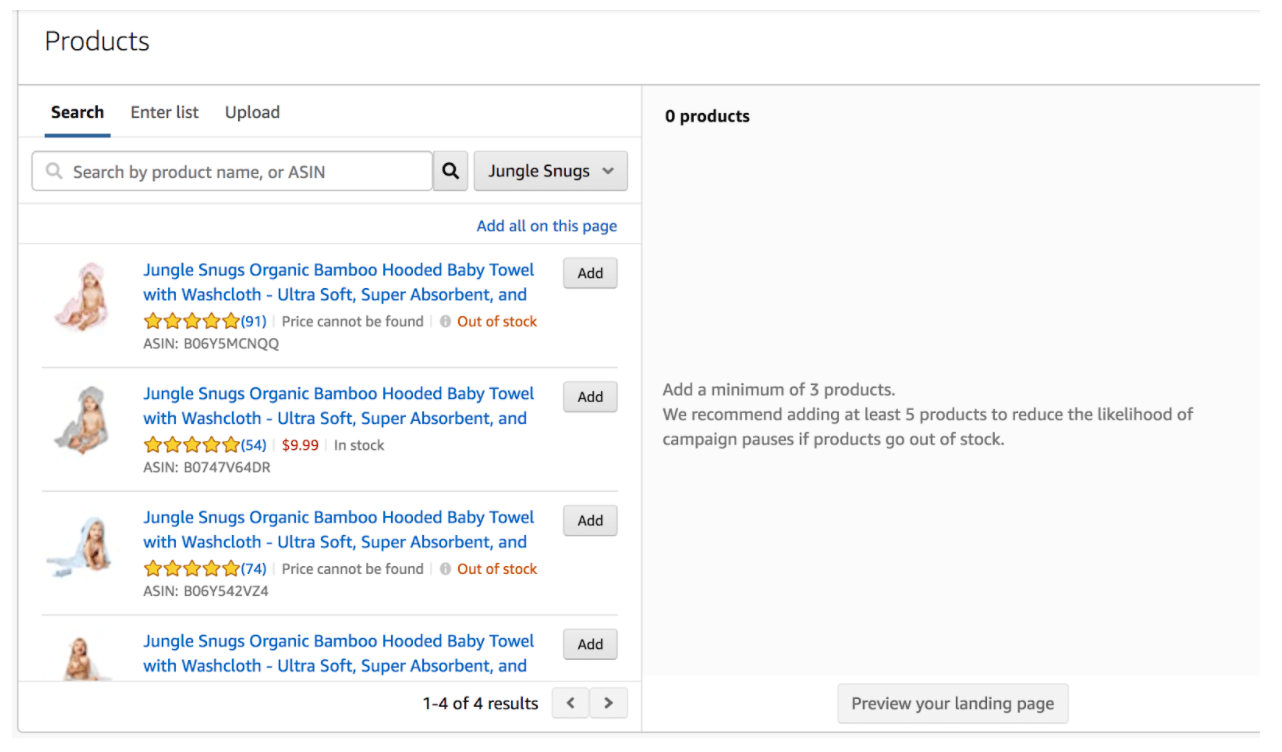Click the magnifying glass search button
Screen dimensions: 1282x752
tap(451, 171)
